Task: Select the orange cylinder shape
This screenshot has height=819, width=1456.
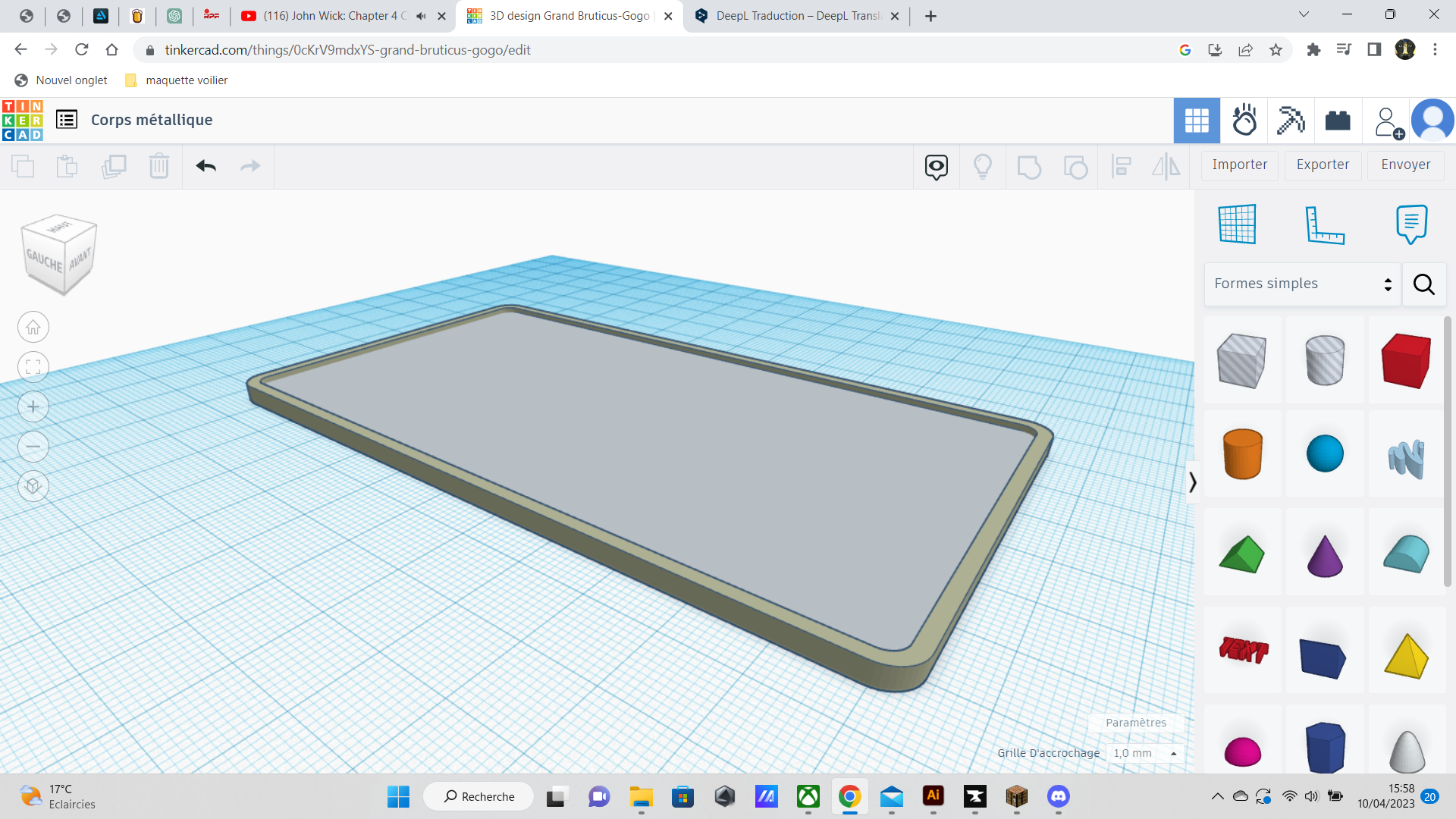Action: coord(1242,453)
